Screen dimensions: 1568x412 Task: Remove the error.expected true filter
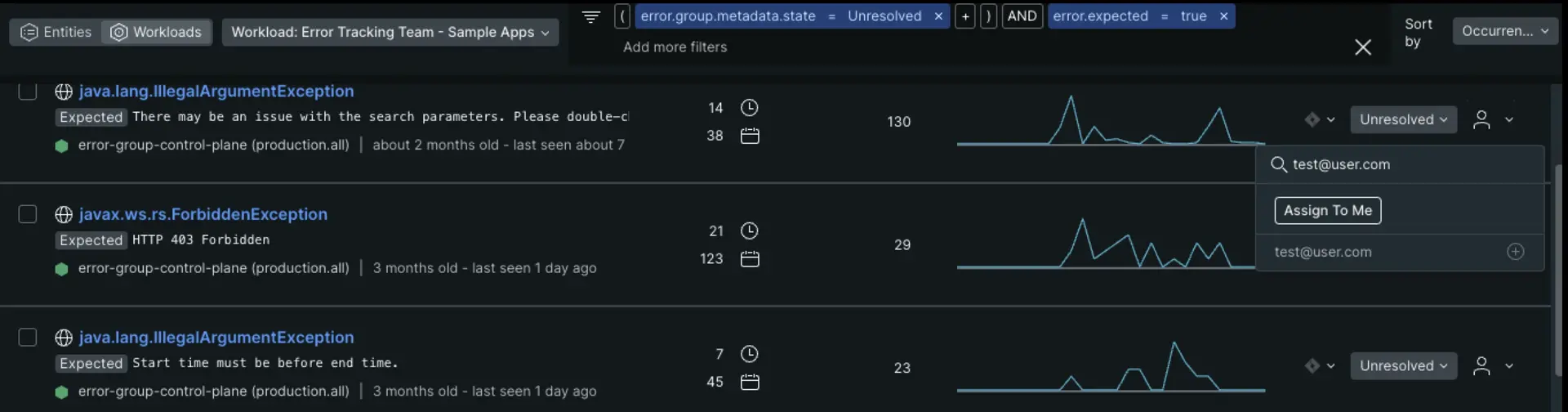click(x=1223, y=16)
